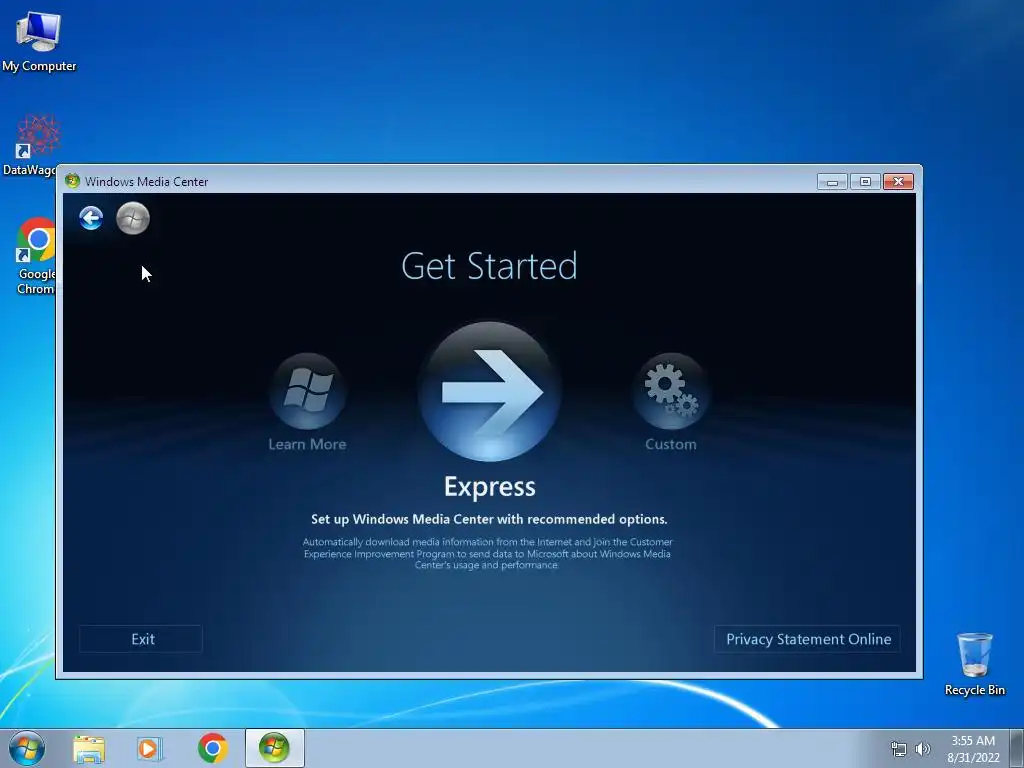This screenshot has height=768, width=1024.
Task: Click the Show Desktop strip by the clock
Action: (x=1017, y=749)
